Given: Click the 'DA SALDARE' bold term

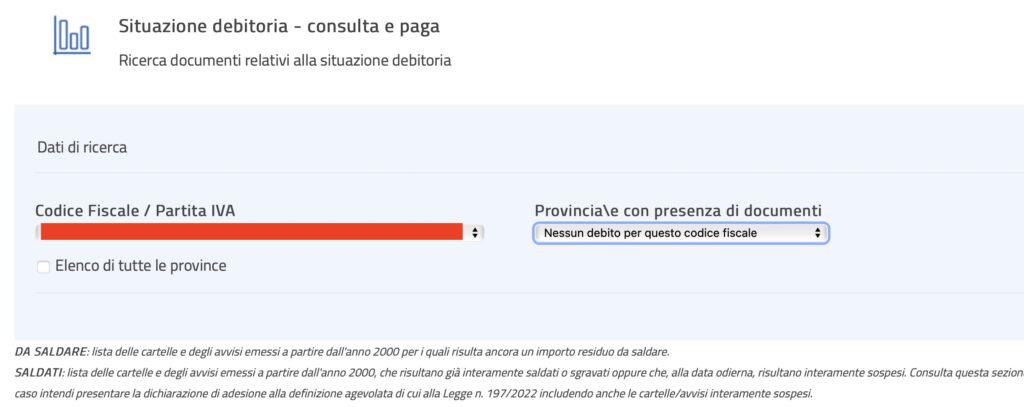Looking at the screenshot, I should (x=50, y=352).
